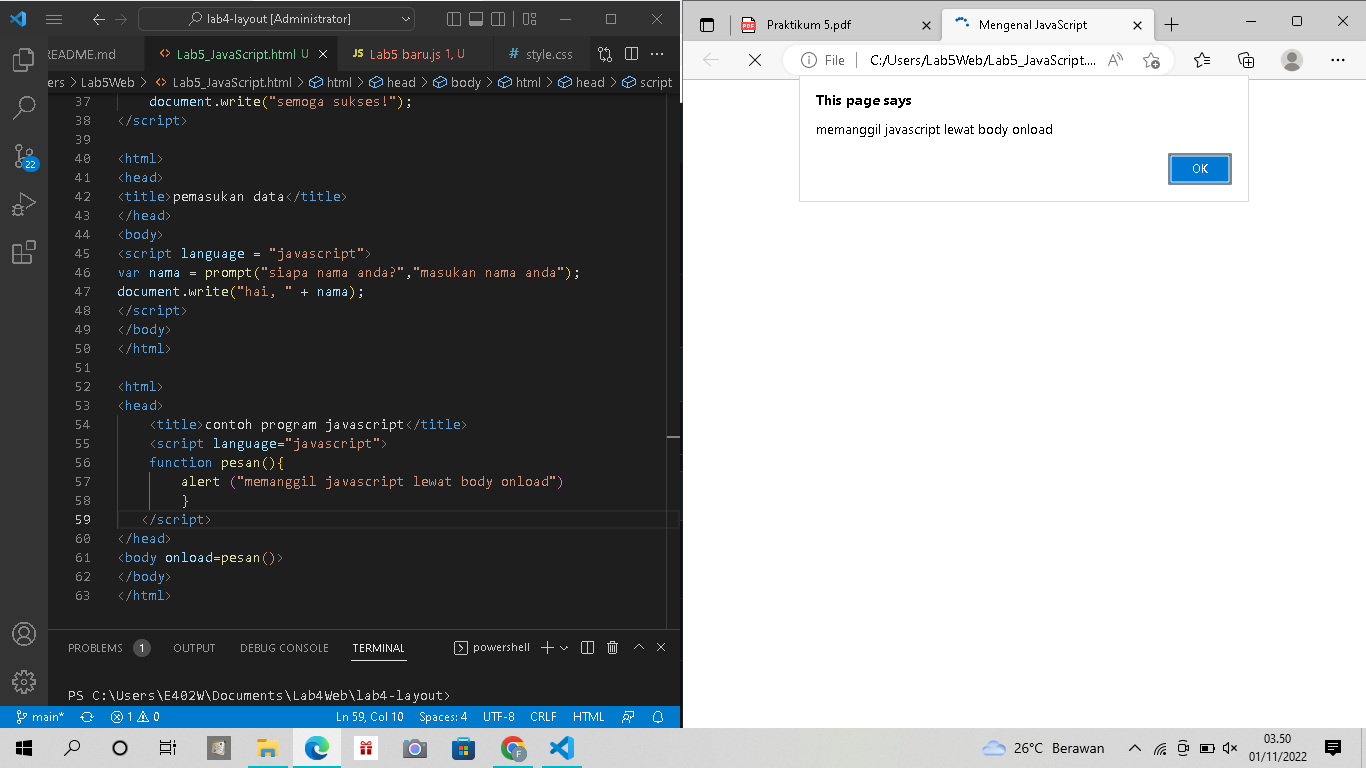Open the main* branch picker in status bar

40,717
